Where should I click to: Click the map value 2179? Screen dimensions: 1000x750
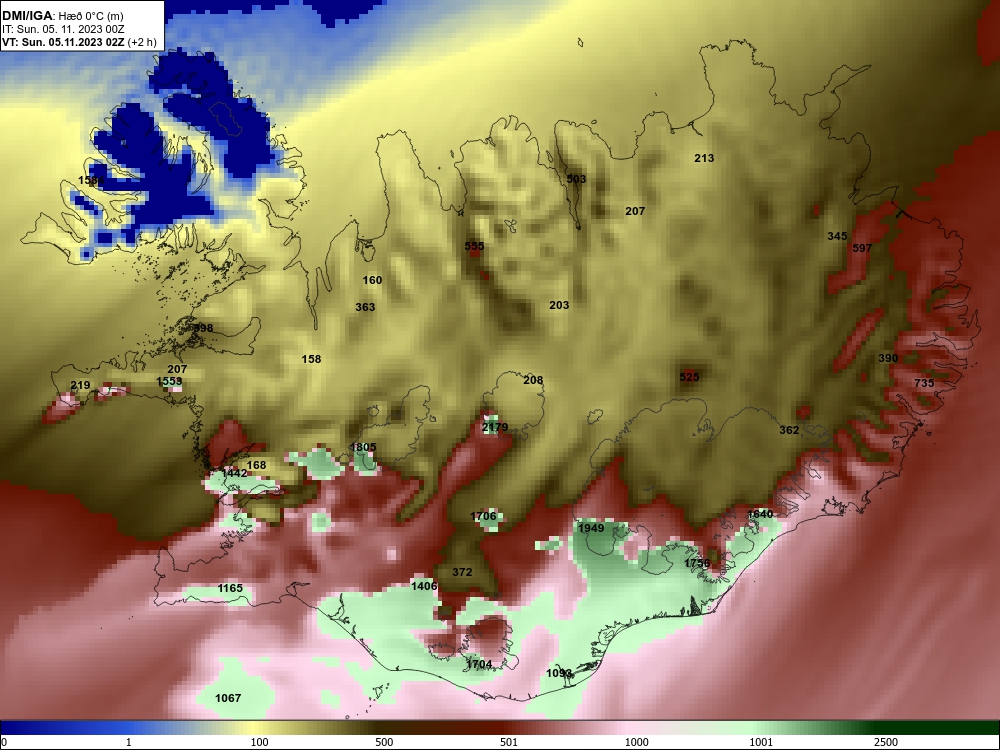[x=495, y=427]
